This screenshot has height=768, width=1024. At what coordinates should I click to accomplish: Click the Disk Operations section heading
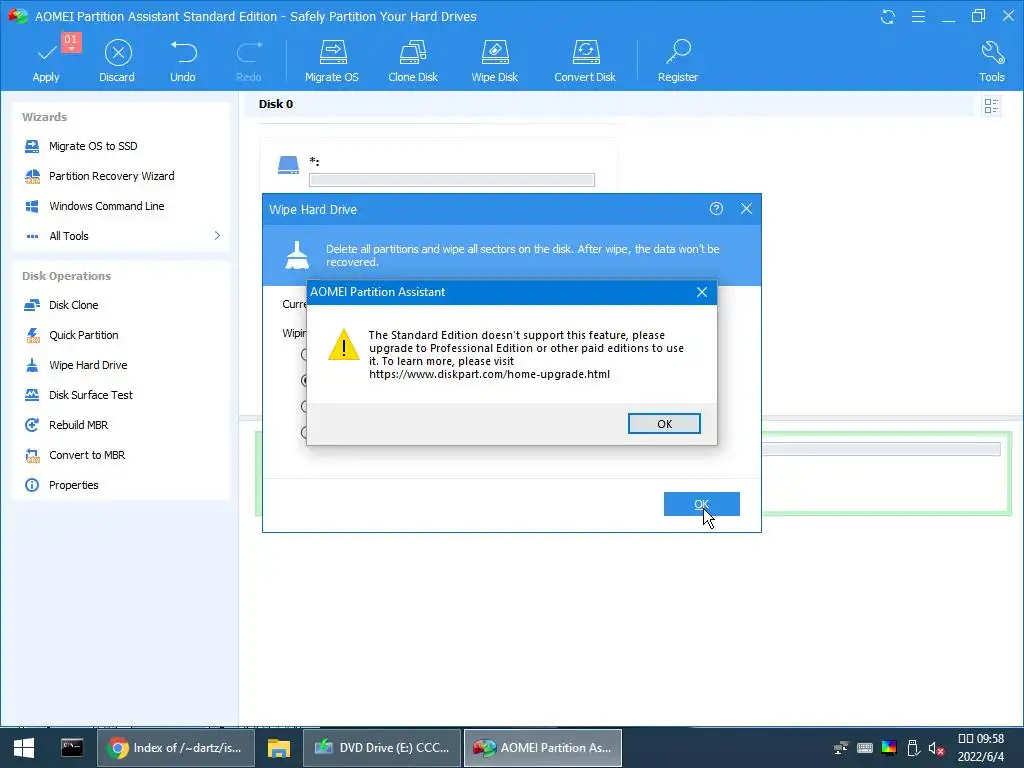67,276
